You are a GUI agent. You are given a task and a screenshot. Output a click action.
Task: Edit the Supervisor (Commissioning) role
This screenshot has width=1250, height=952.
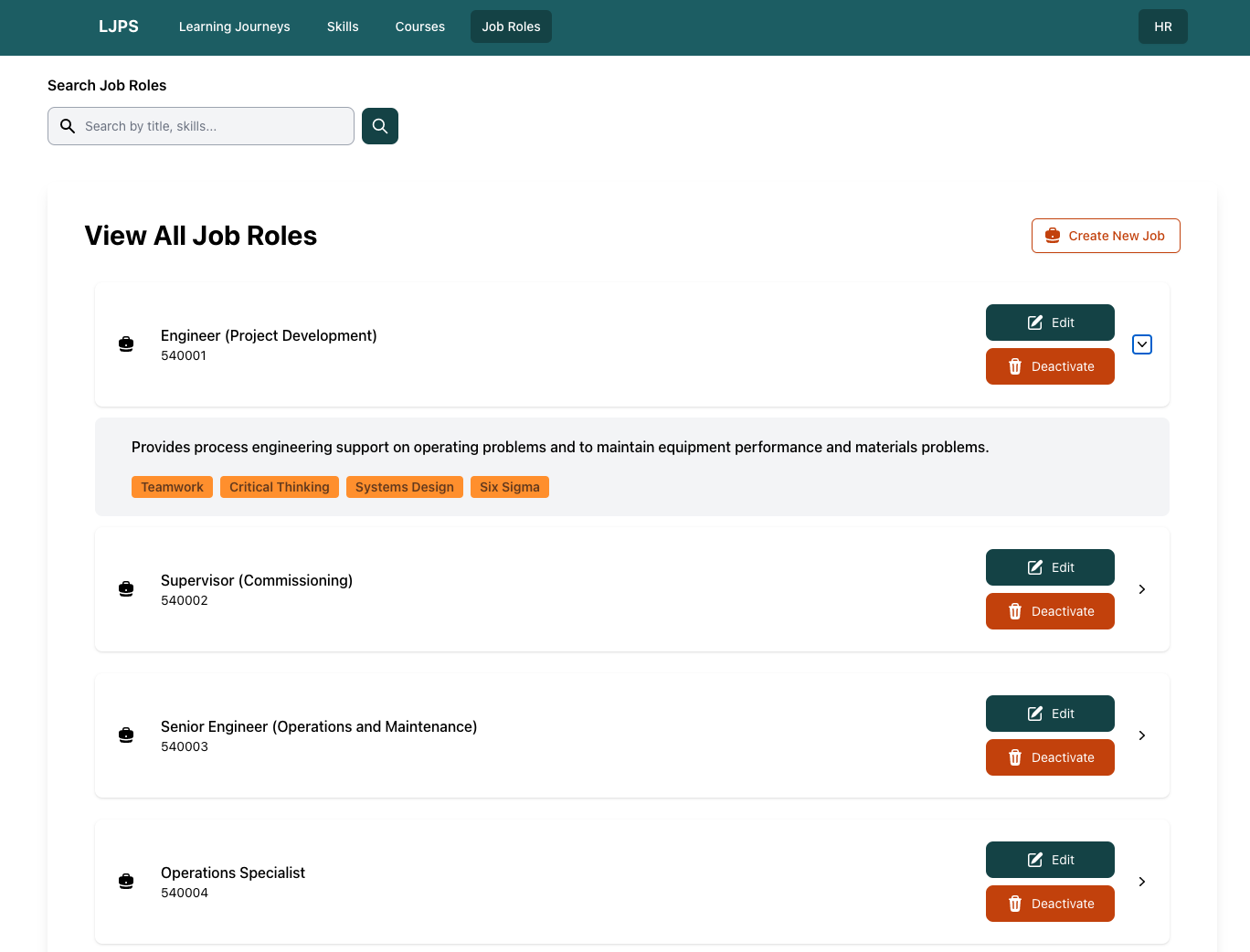click(x=1050, y=567)
